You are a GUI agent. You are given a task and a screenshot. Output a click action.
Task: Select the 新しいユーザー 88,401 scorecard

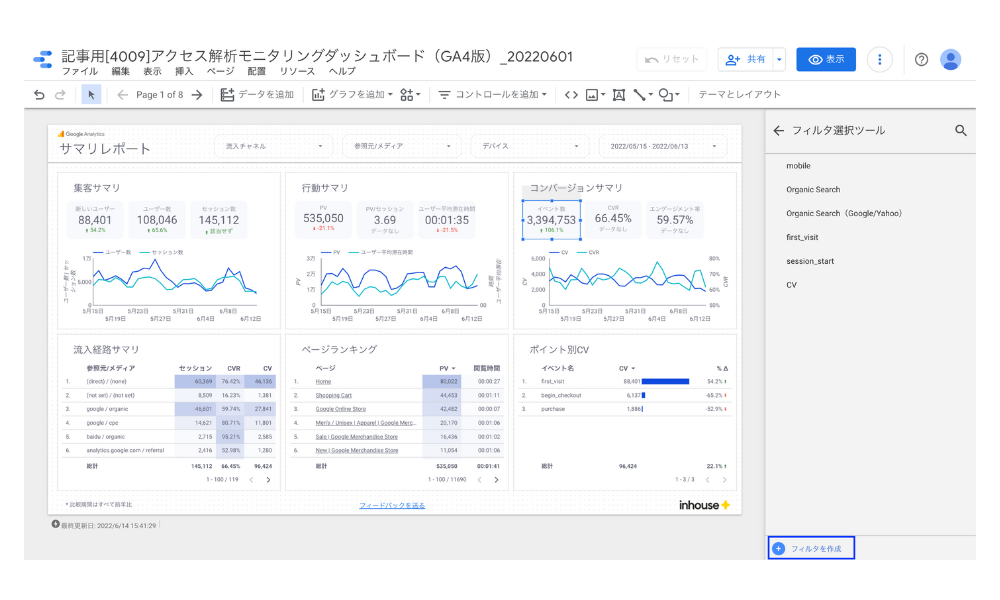[95, 220]
